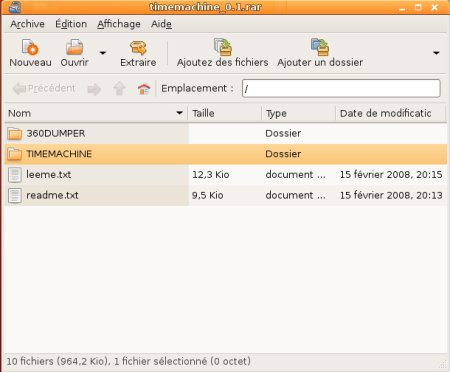Select the 360DUMPER folder icon

pyautogui.click(x=15, y=134)
